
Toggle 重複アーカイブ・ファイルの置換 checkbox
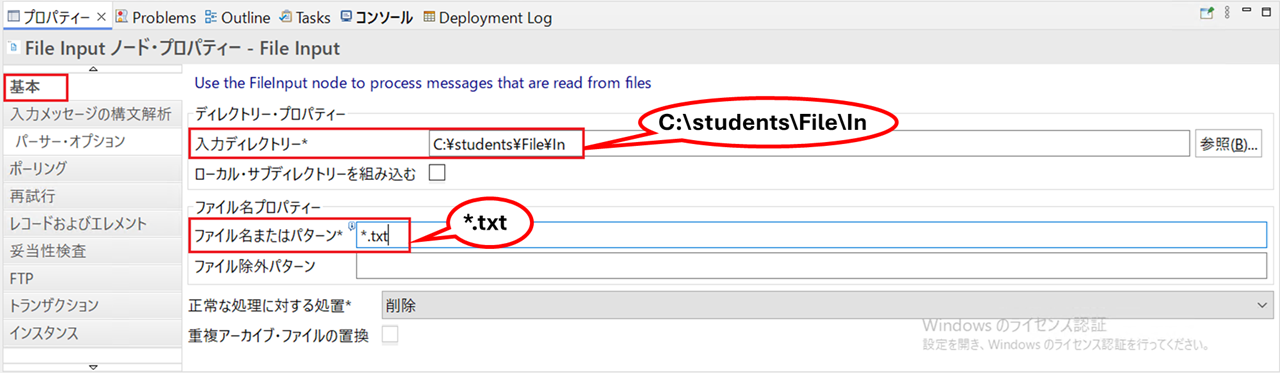pyautogui.click(x=390, y=335)
